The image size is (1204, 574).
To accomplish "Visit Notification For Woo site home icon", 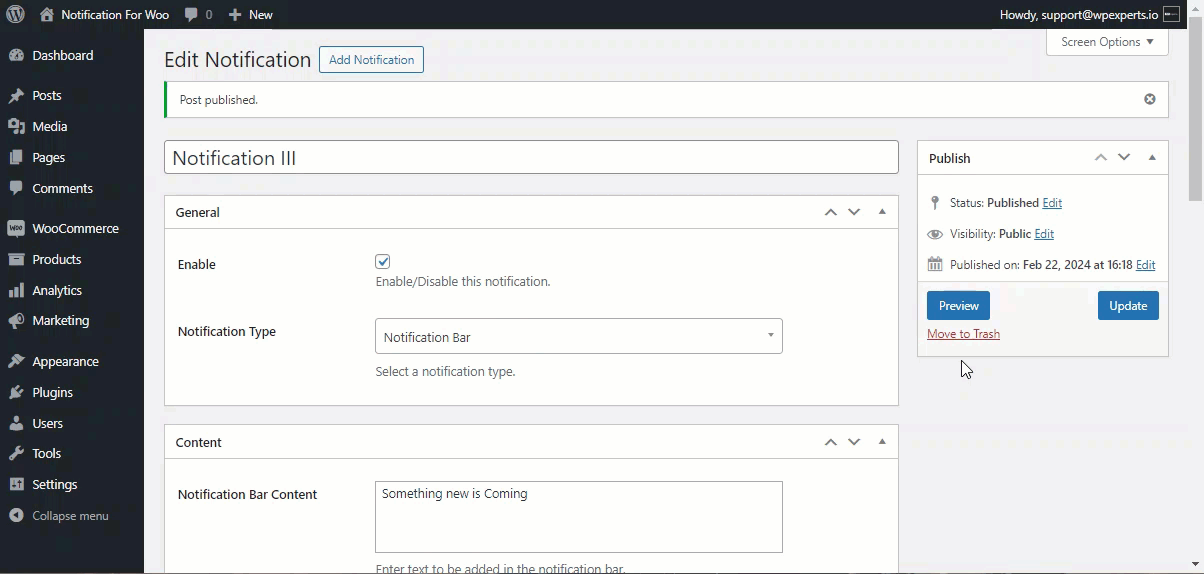I will point(47,14).
